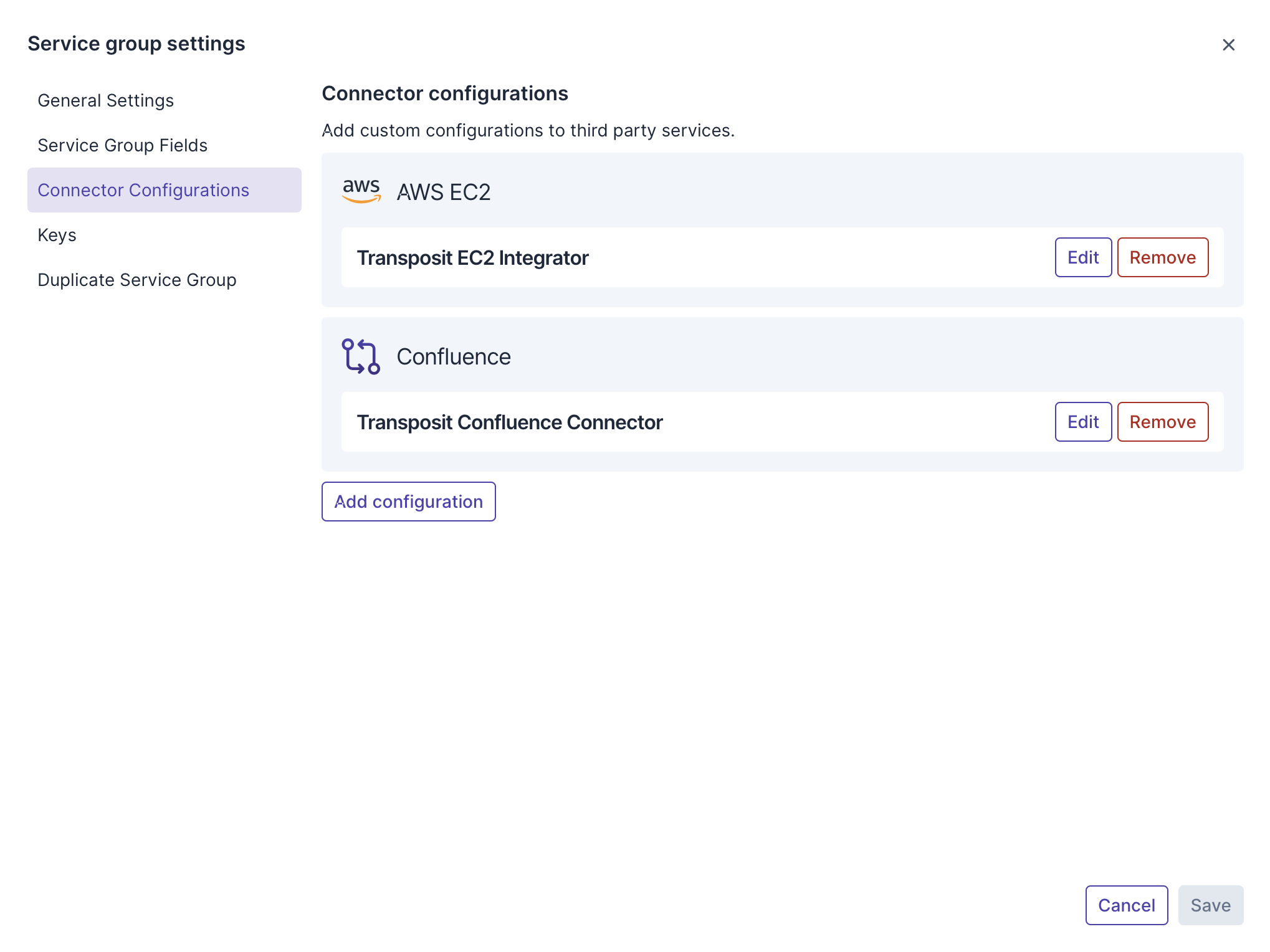This screenshot has height=952, width=1270.
Task: Go to Service Group Fields
Action: point(122,145)
